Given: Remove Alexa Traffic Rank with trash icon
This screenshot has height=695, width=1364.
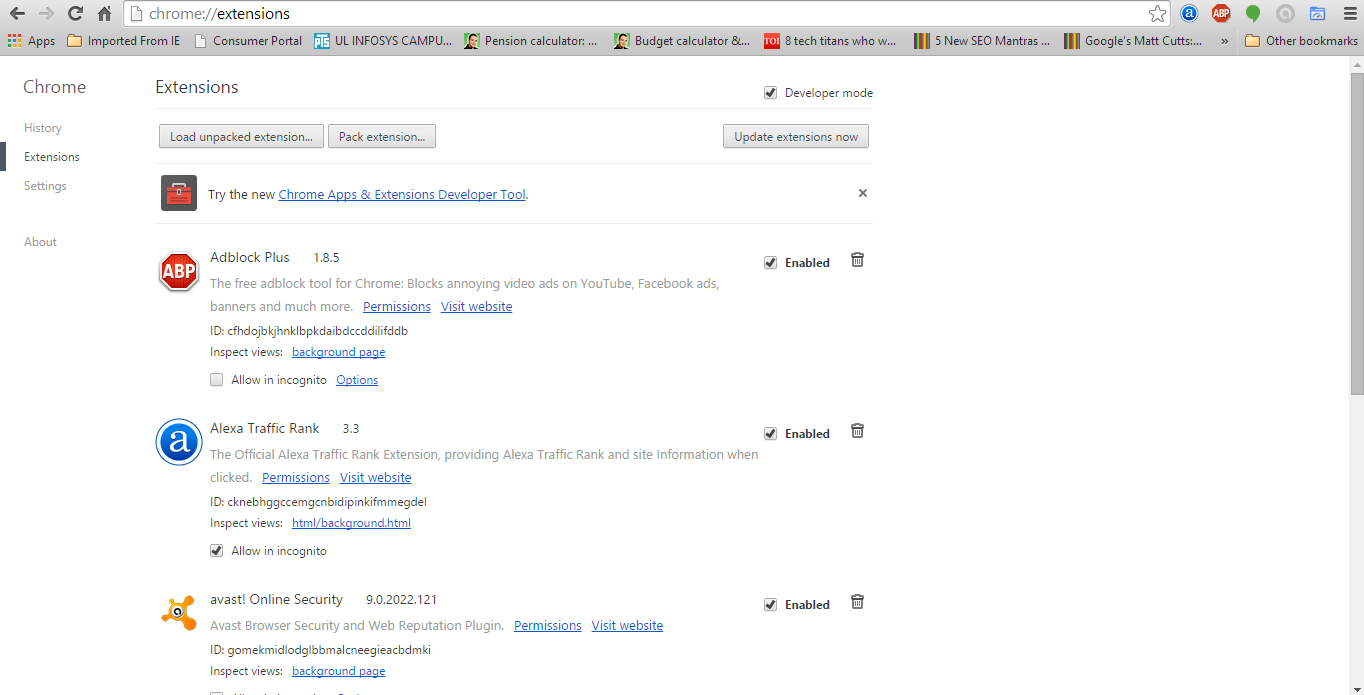Looking at the screenshot, I should coord(857,431).
